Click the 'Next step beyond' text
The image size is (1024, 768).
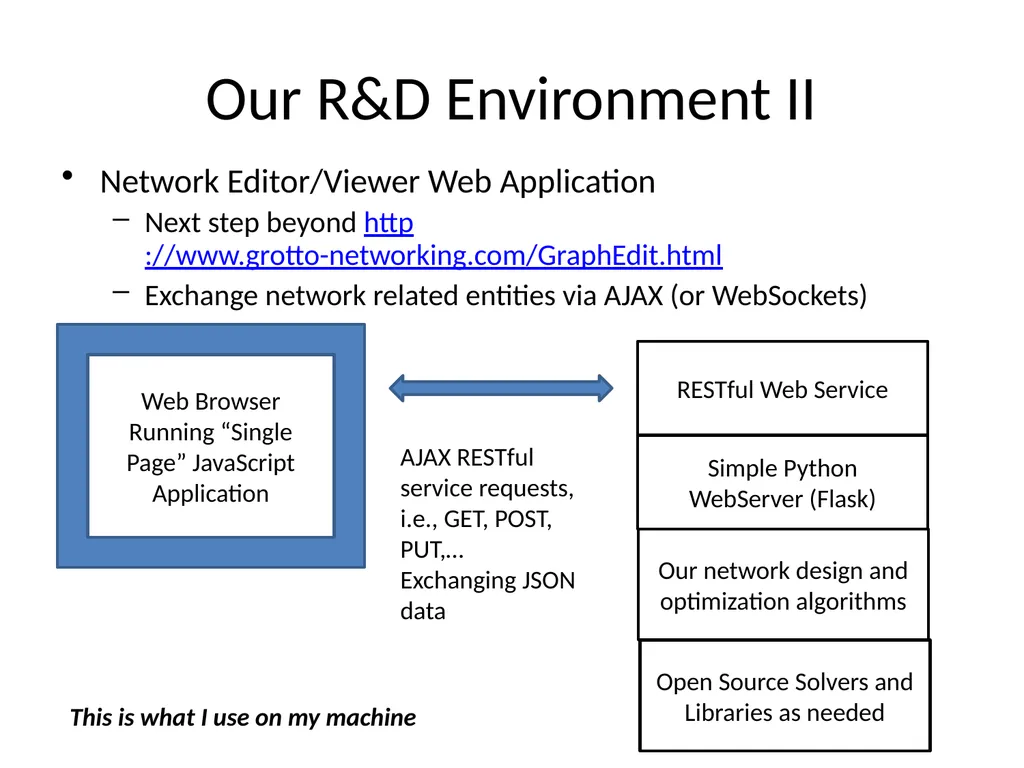click(250, 223)
